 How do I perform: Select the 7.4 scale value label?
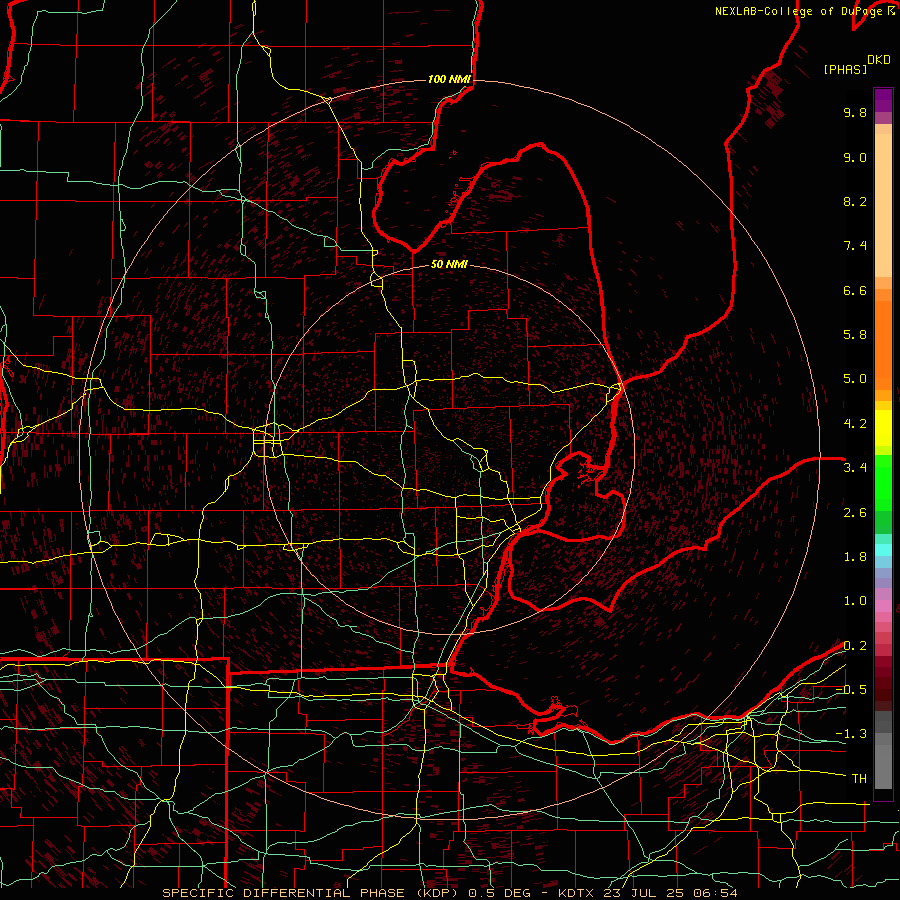coord(855,246)
